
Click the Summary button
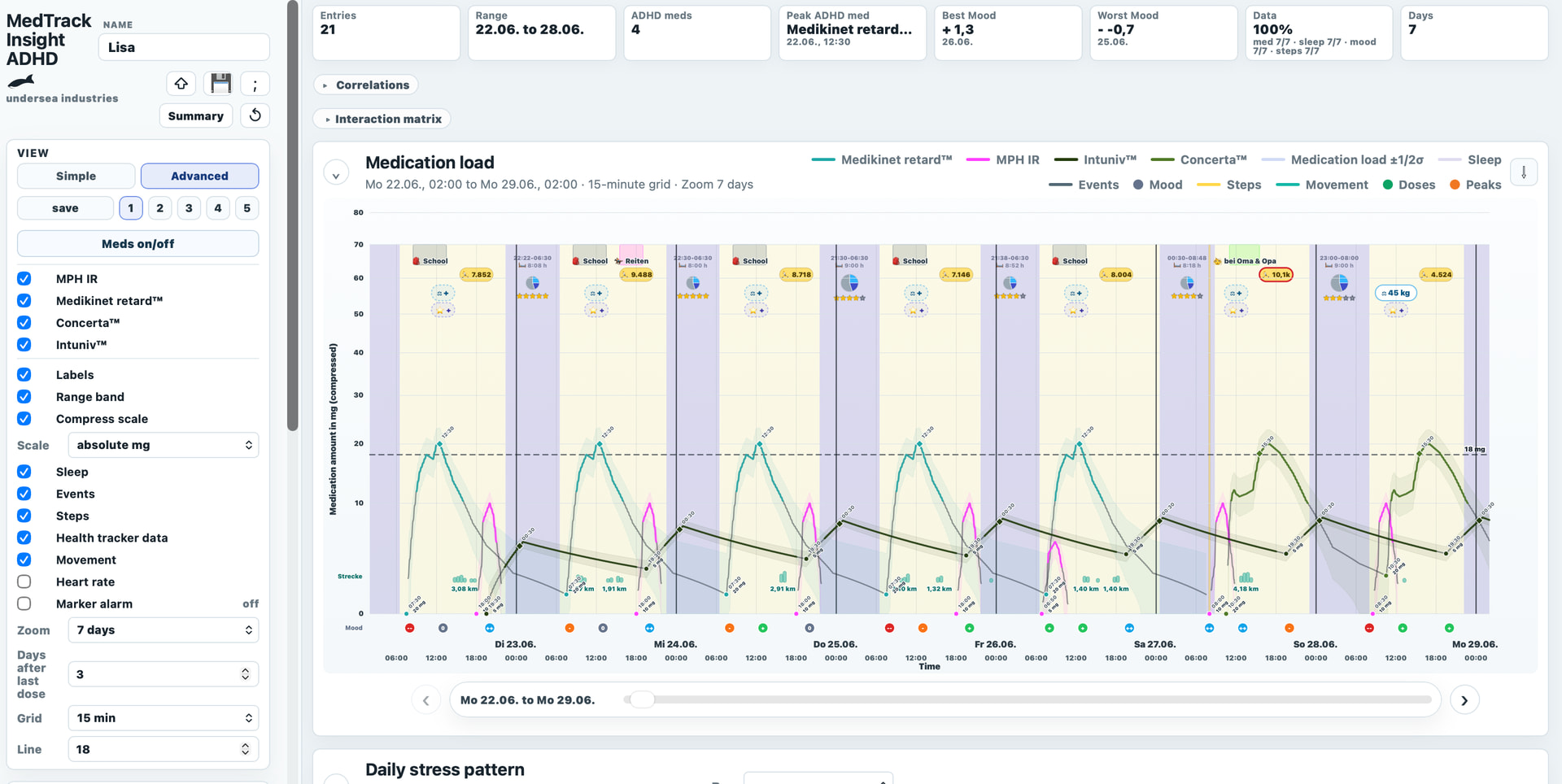pos(196,116)
